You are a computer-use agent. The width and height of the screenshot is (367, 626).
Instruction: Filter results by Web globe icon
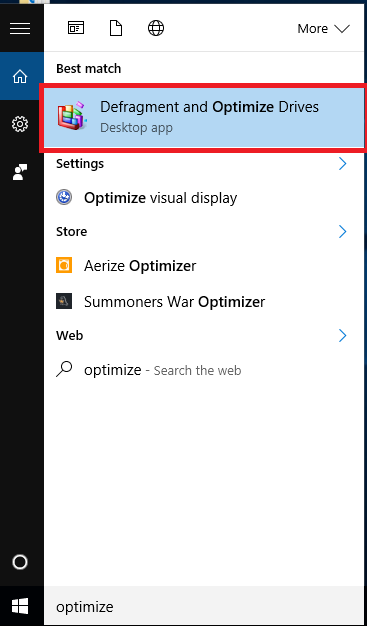tap(156, 28)
